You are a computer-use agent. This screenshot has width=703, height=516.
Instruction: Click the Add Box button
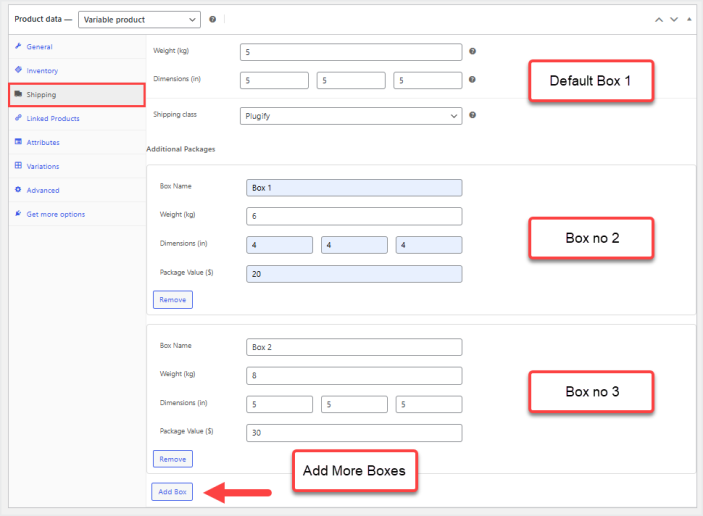point(172,492)
